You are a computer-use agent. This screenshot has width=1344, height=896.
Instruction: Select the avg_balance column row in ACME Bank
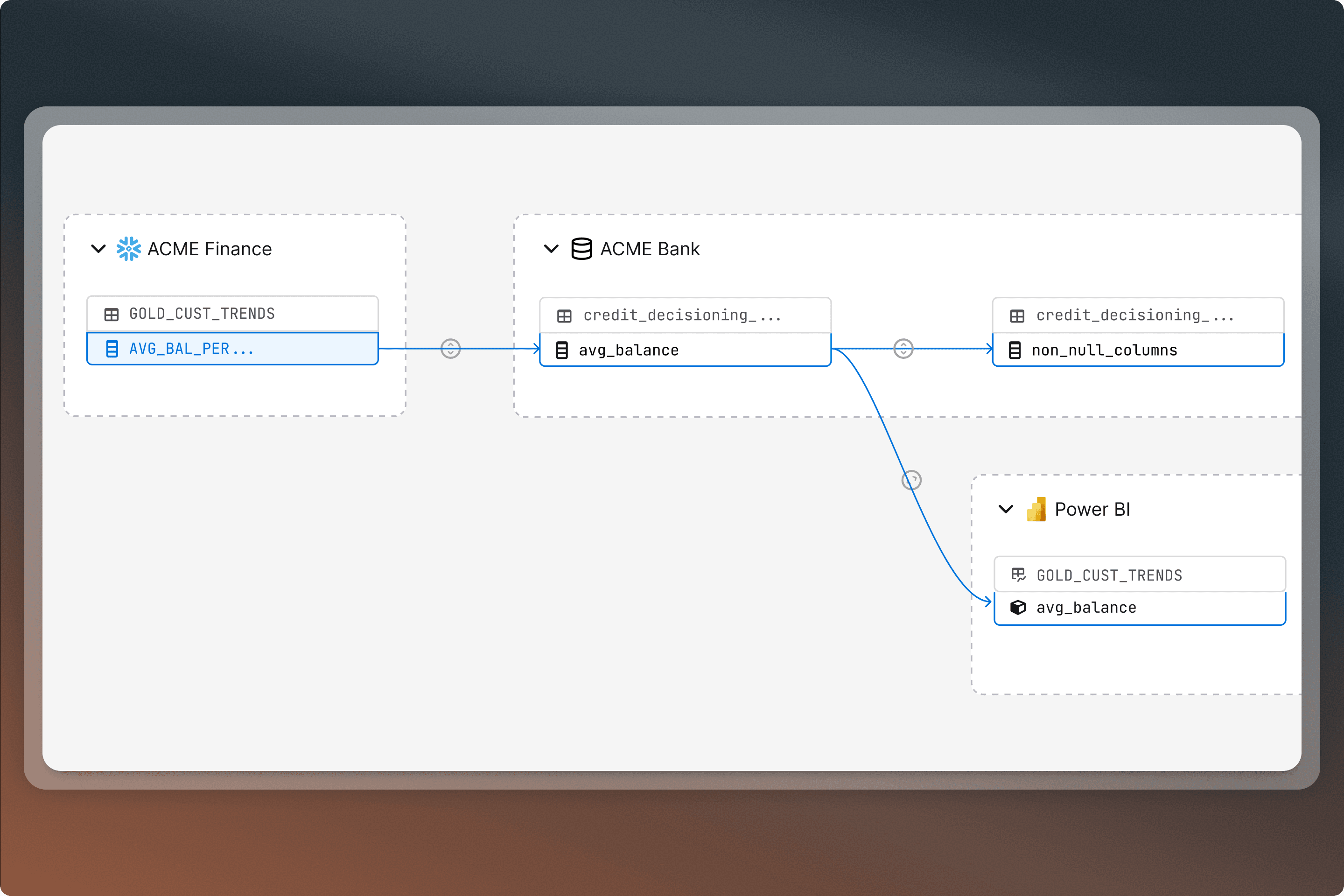[x=685, y=350]
